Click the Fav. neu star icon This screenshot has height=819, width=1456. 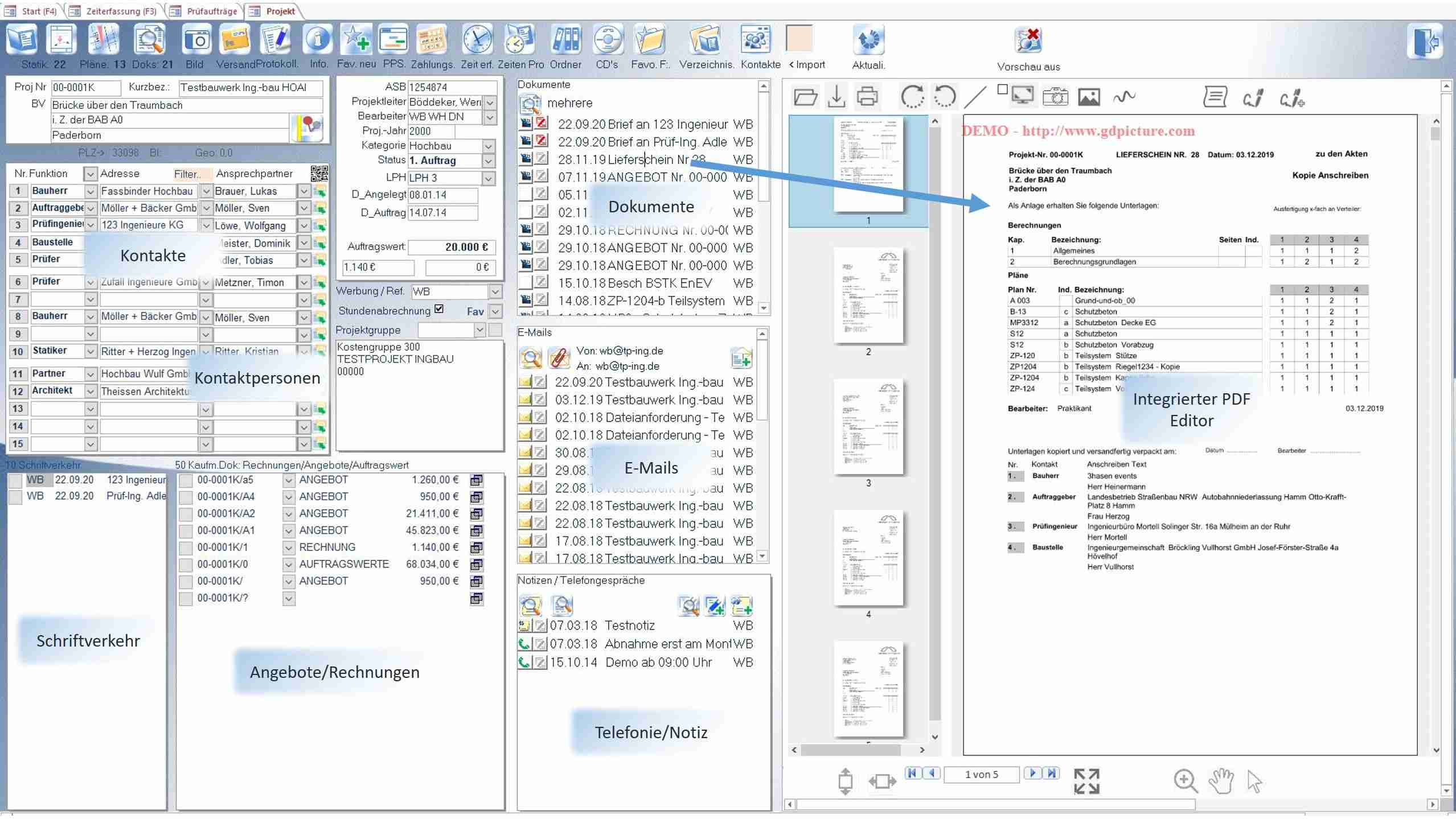[x=356, y=40]
